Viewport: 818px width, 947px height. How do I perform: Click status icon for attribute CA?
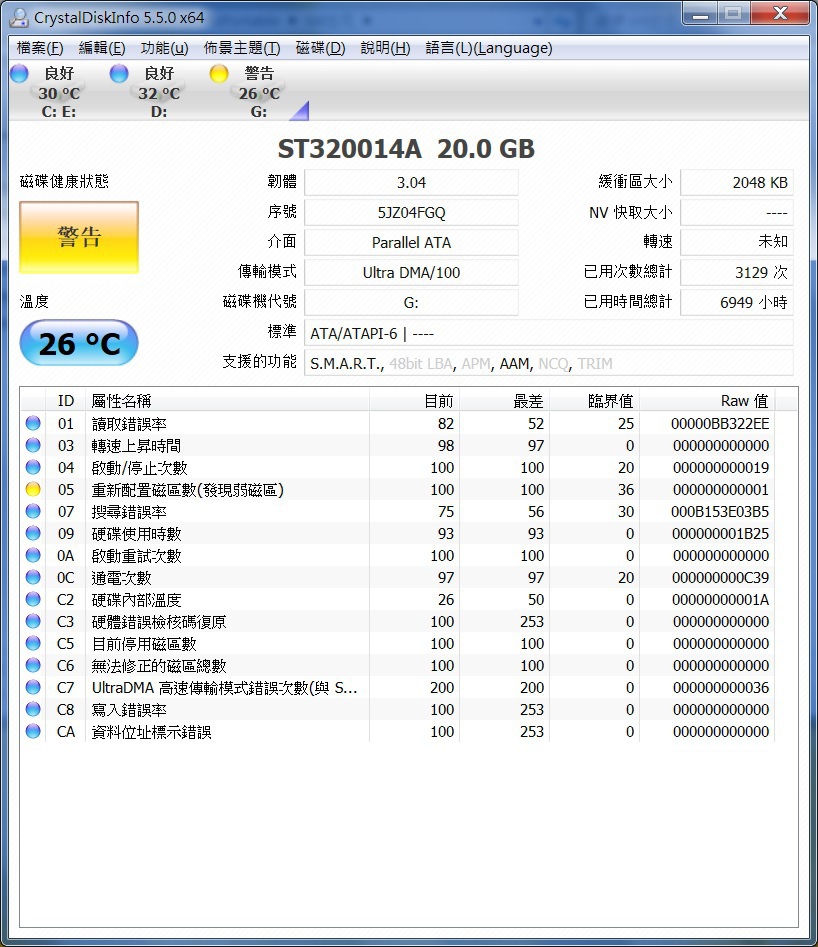33,731
